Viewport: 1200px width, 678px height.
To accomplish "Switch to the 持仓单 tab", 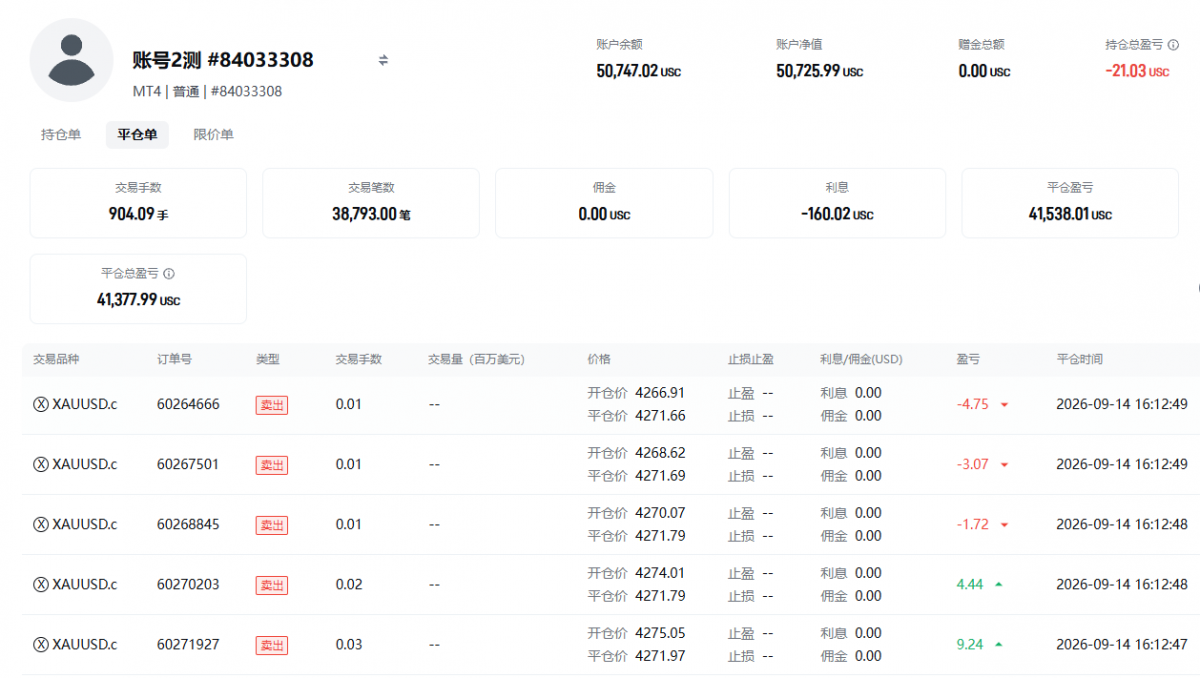I will pos(61,135).
